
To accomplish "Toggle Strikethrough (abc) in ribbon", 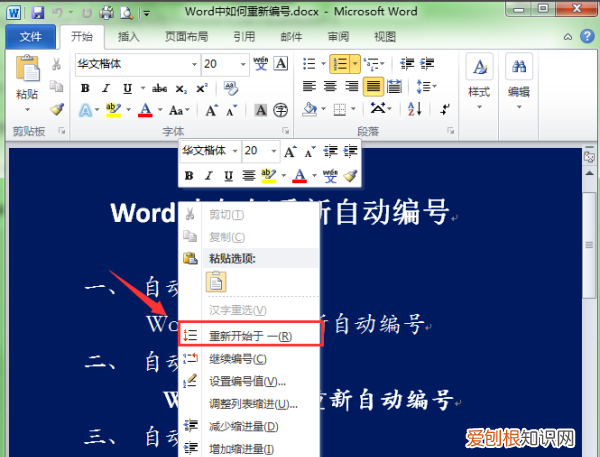I will (159, 89).
